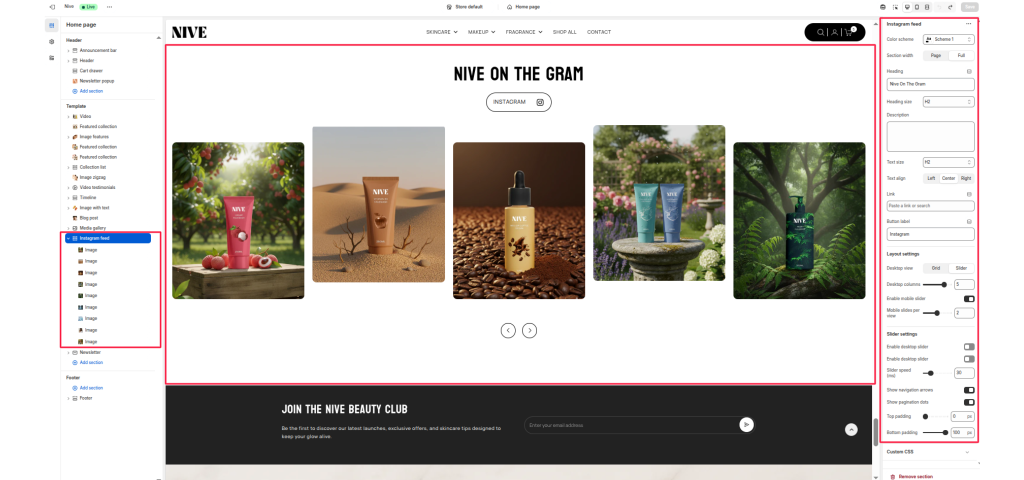Click the cart icon in store header
The width and height of the screenshot is (1024, 480).
click(x=848, y=32)
